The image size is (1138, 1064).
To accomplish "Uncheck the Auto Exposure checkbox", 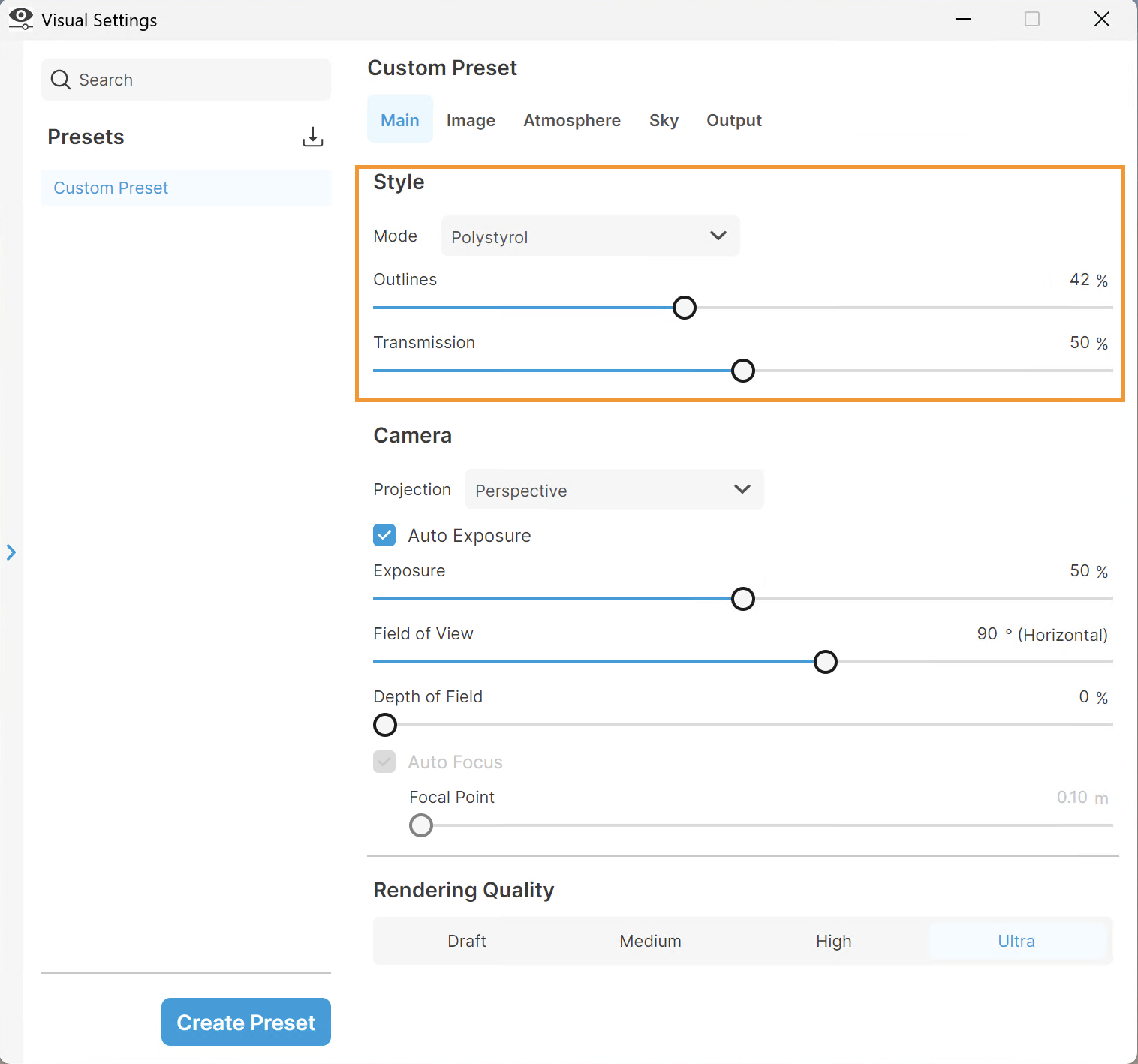I will click(384, 535).
